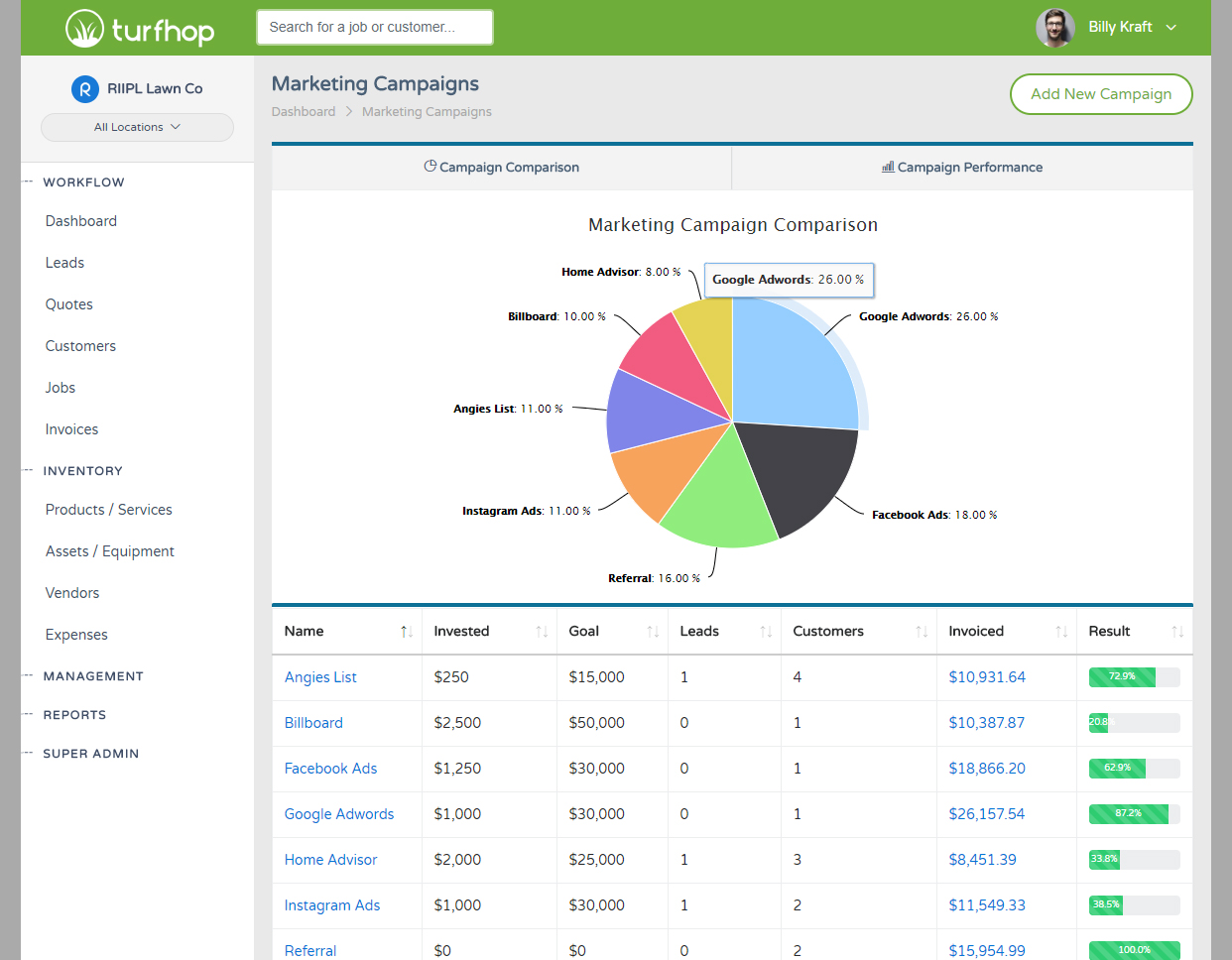Screen dimensions: 1232x960
Task: Expand the Reports sidebar section
Action: click(x=74, y=715)
